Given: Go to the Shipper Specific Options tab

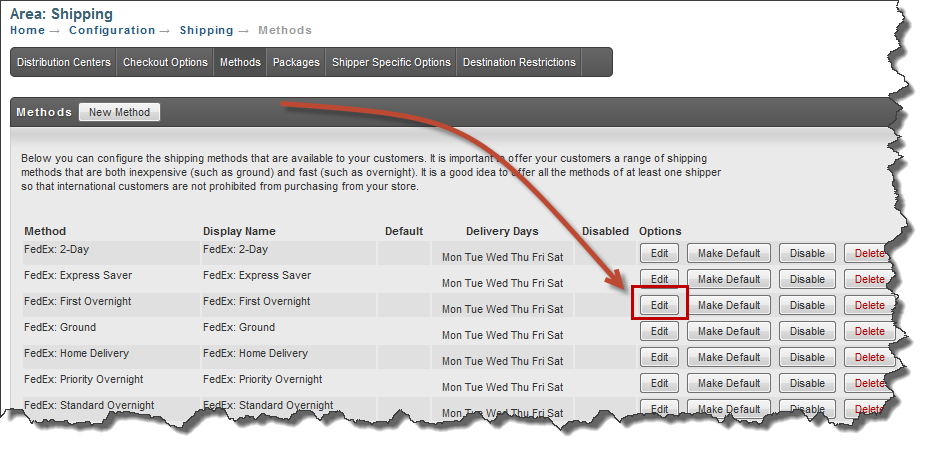Looking at the screenshot, I should point(391,62).
